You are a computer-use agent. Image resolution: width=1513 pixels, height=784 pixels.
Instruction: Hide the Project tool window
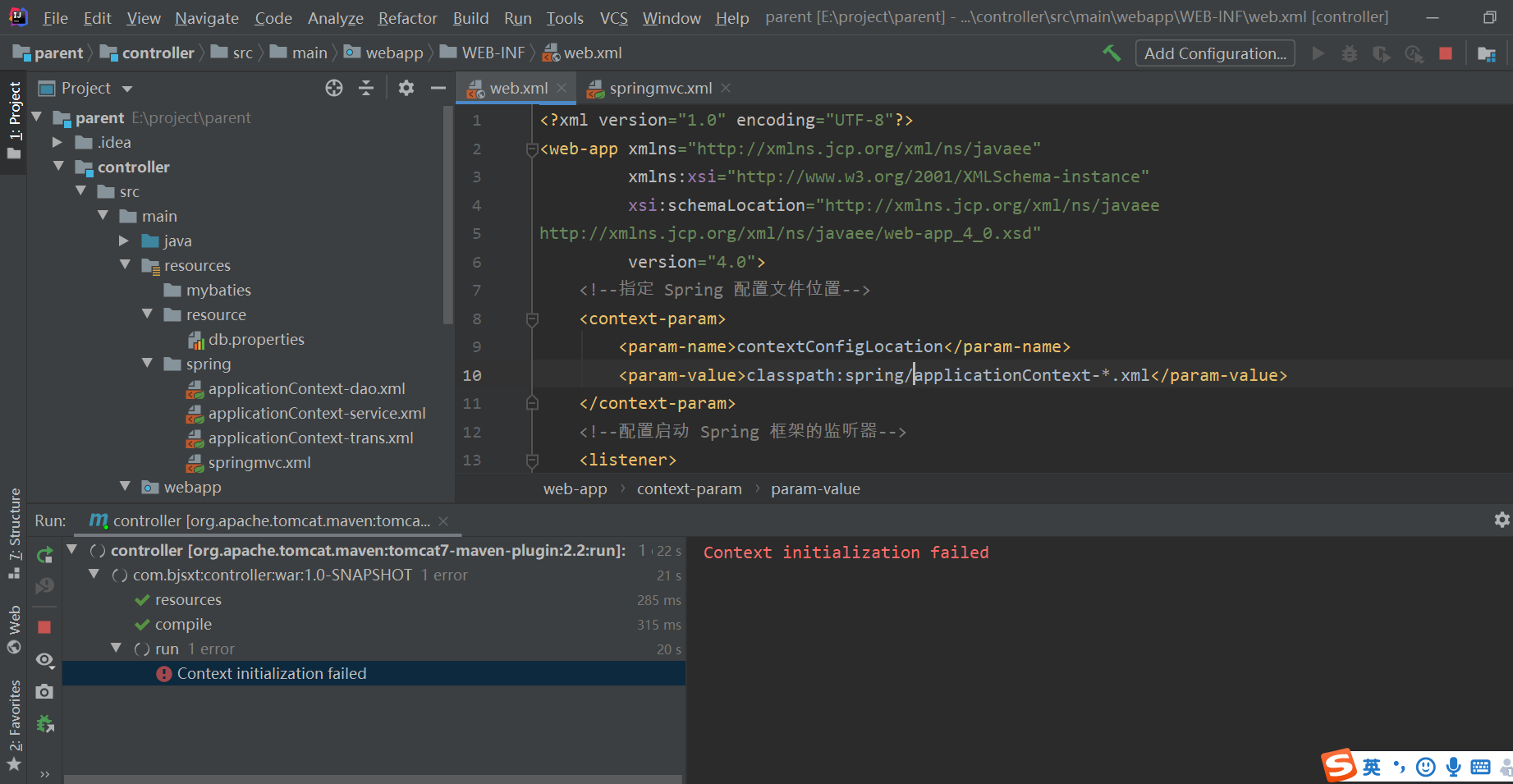point(438,88)
